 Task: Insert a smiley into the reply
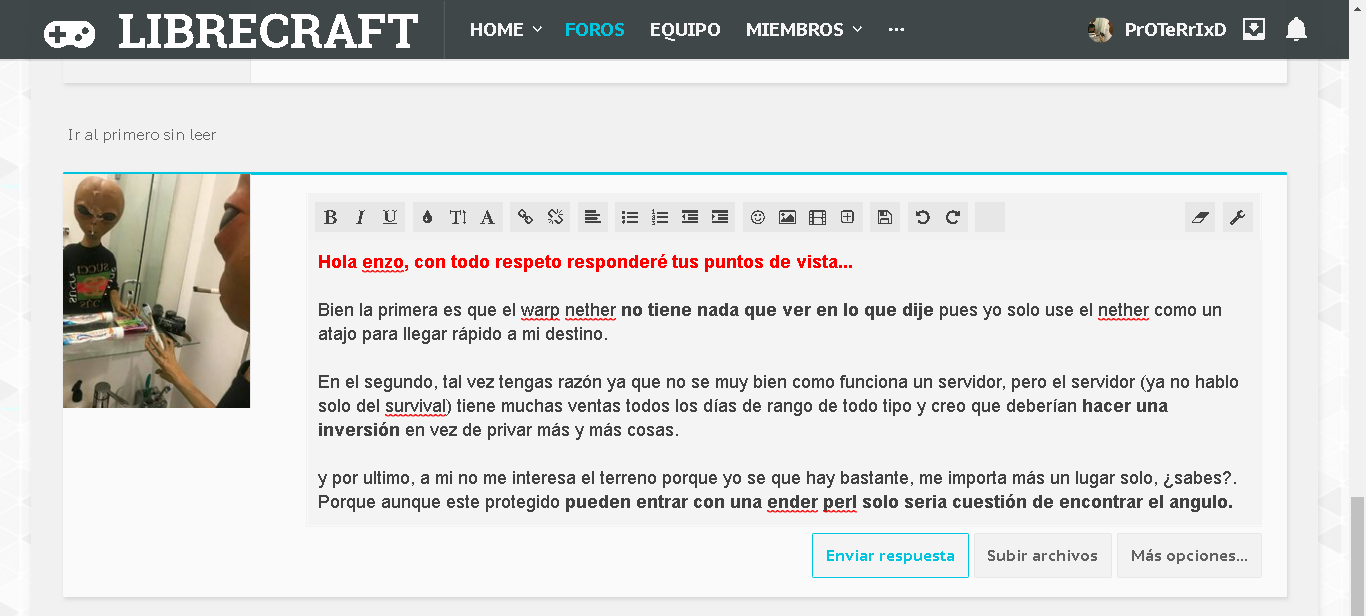click(x=759, y=217)
